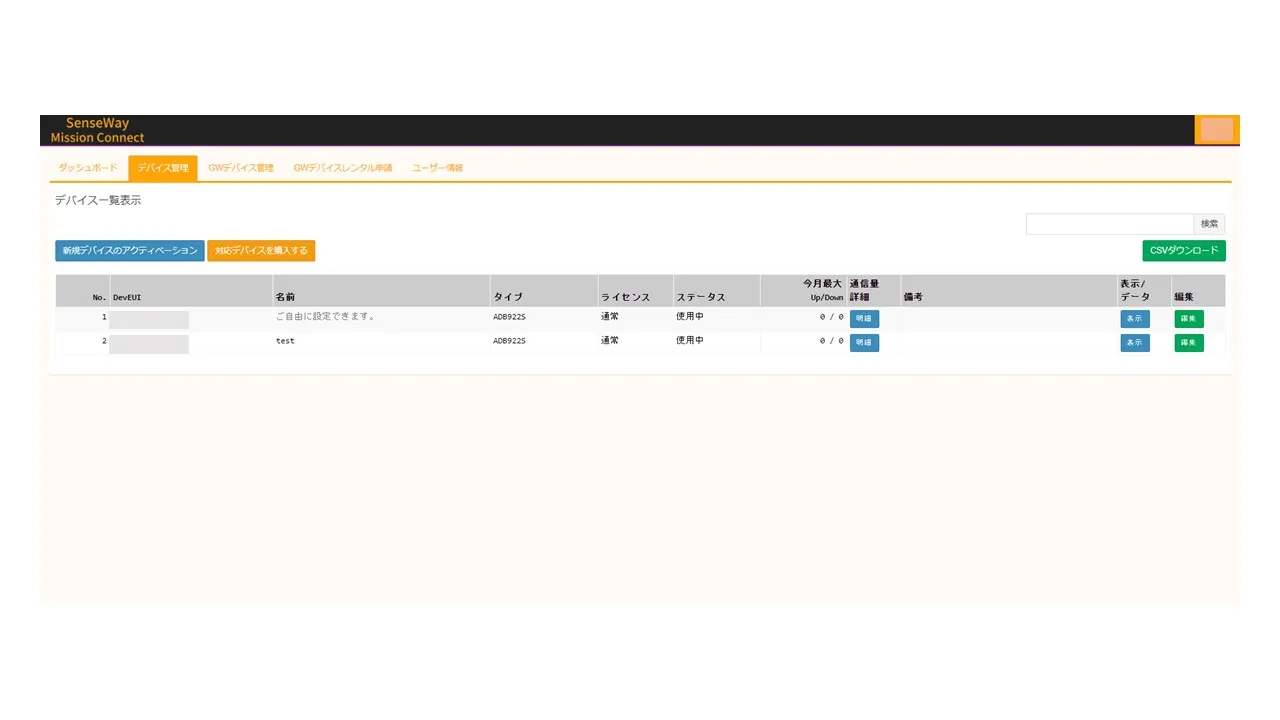The height and width of the screenshot is (720, 1280).
Task: Click ADB922S type in test row
Action: (x=509, y=341)
